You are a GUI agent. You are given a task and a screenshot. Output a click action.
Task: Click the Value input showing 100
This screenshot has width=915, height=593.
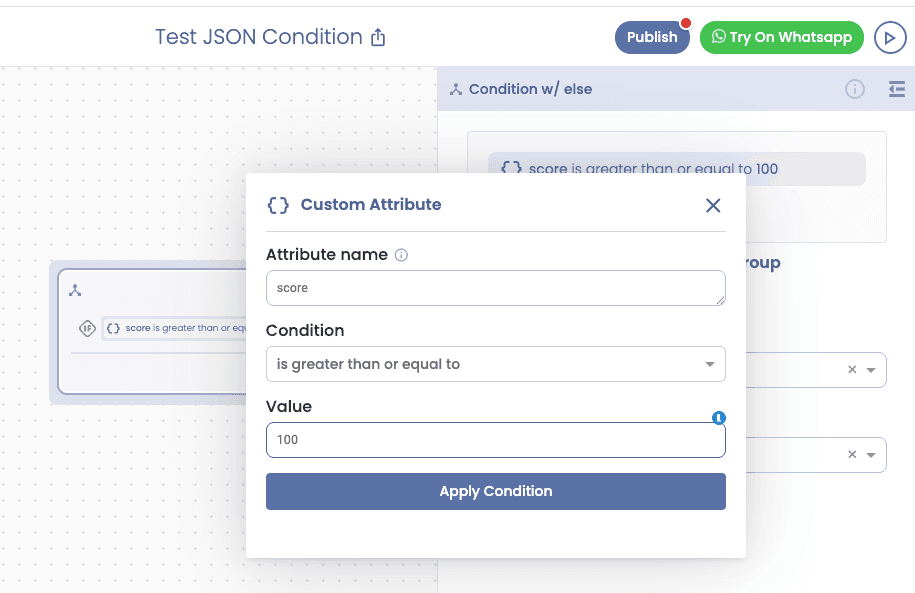click(496, 440)
